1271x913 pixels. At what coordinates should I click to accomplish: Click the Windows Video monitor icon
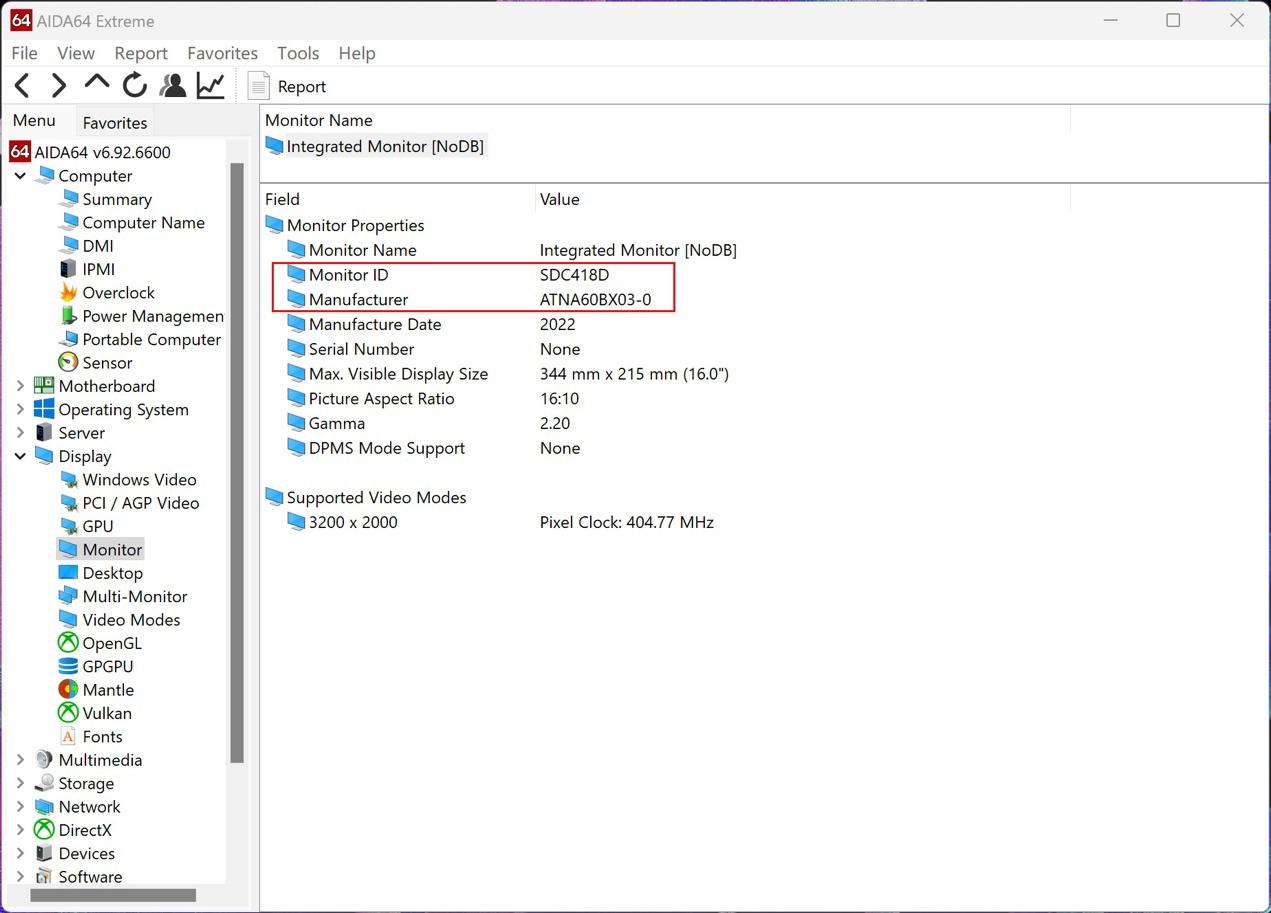pyautogui.click(x=68, y=480)
